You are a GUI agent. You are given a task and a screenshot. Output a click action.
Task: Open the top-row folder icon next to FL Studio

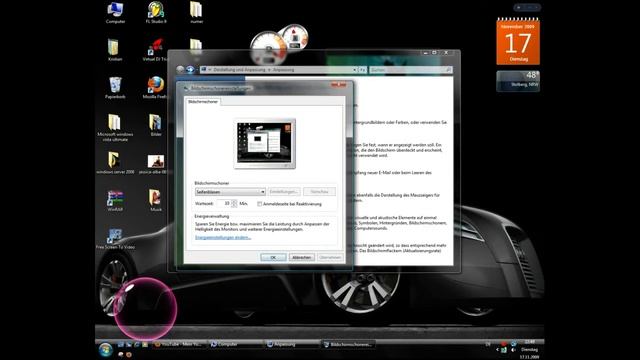(x=196, y=12)
